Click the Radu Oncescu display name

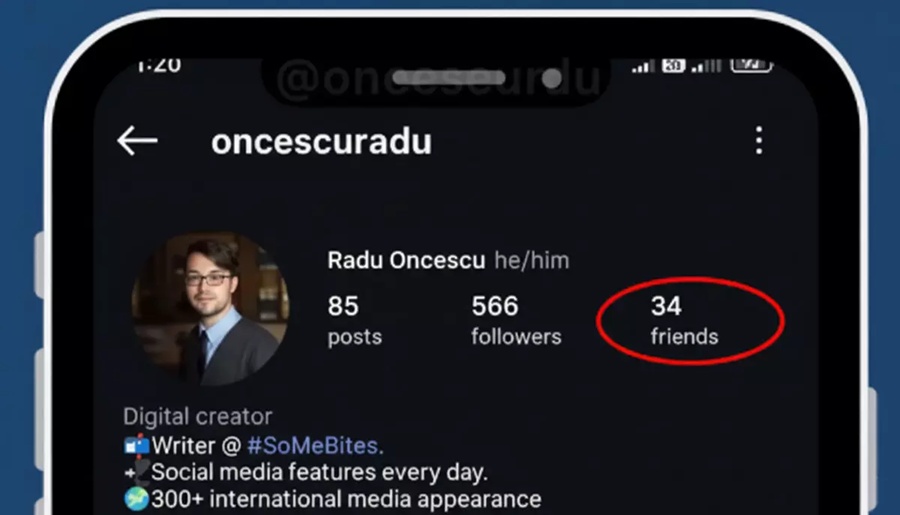pyautogui.click(x=406, y=261)
